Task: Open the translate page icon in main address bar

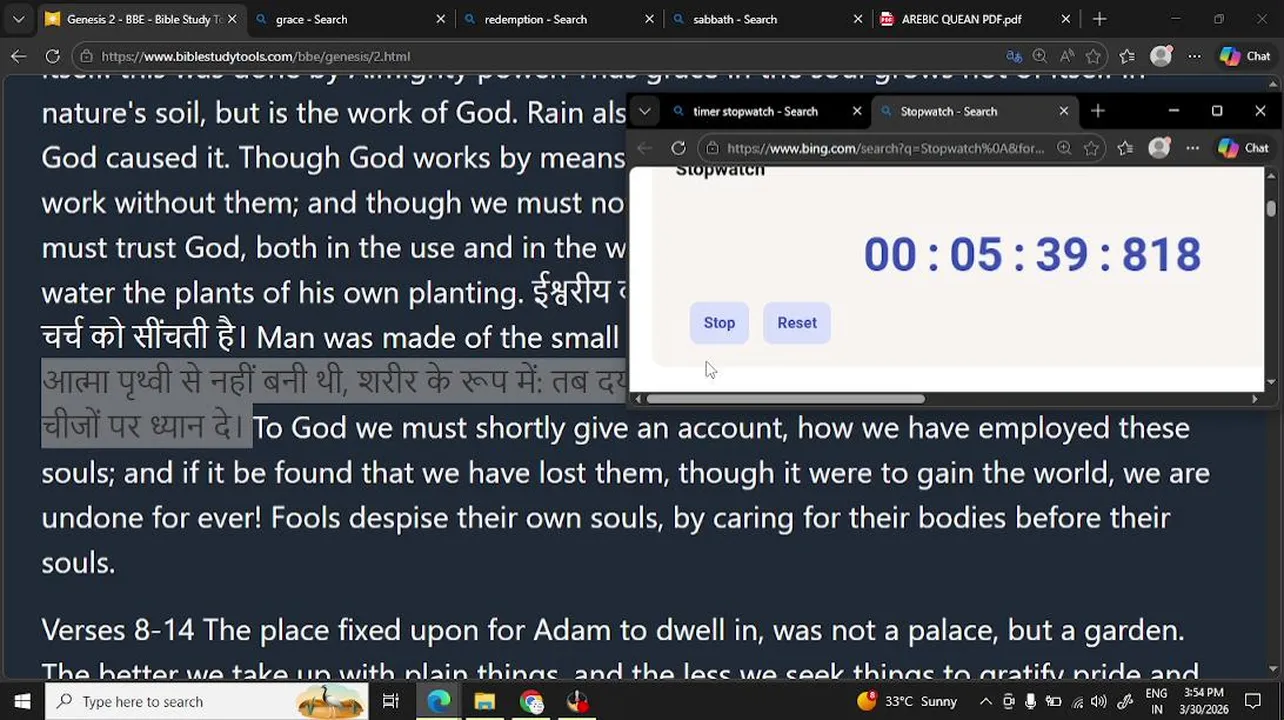Action: pyautogui.click(x=1014, y=56)
